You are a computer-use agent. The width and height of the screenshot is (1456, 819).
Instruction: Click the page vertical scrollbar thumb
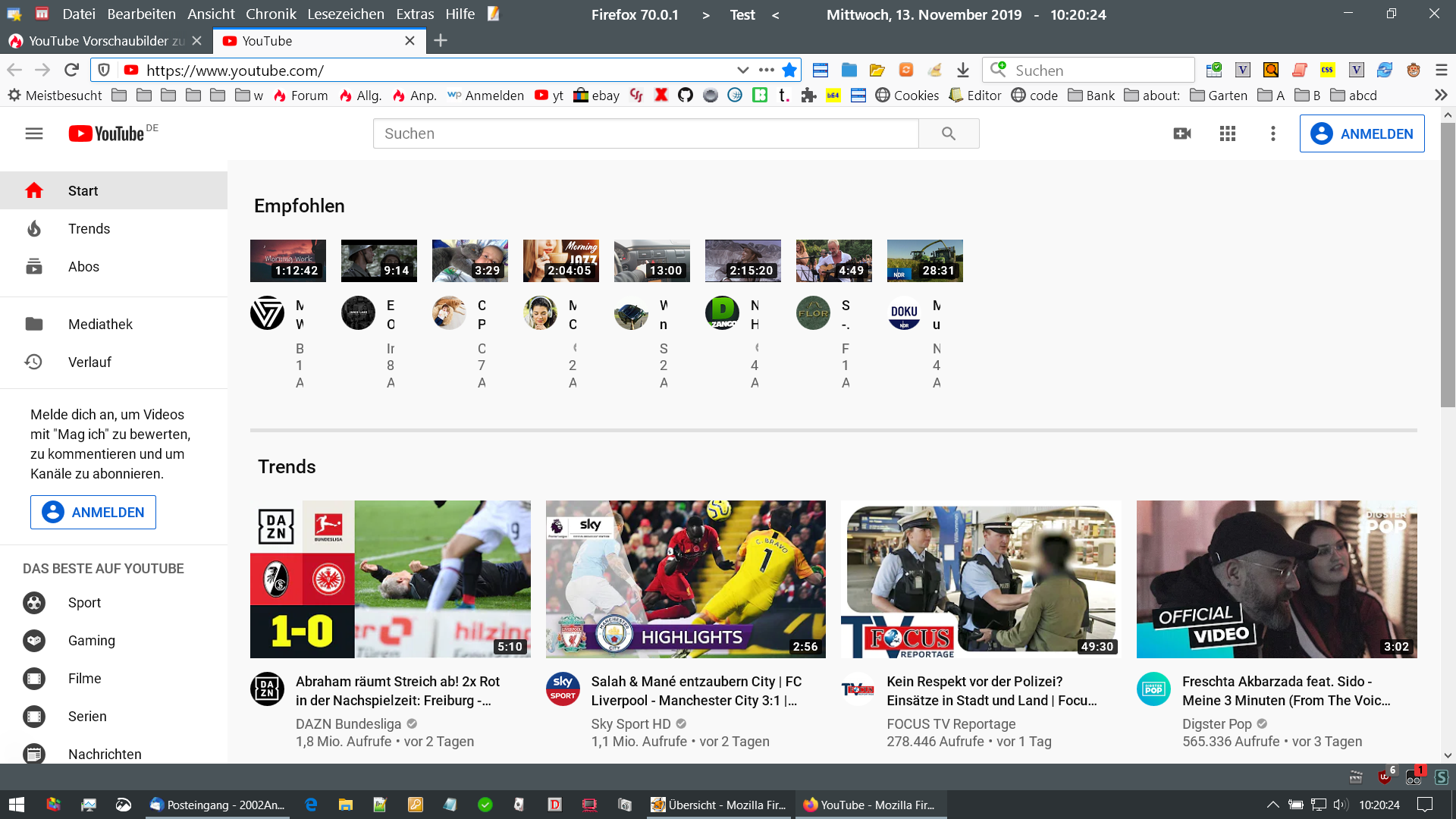pos(1447,265)
